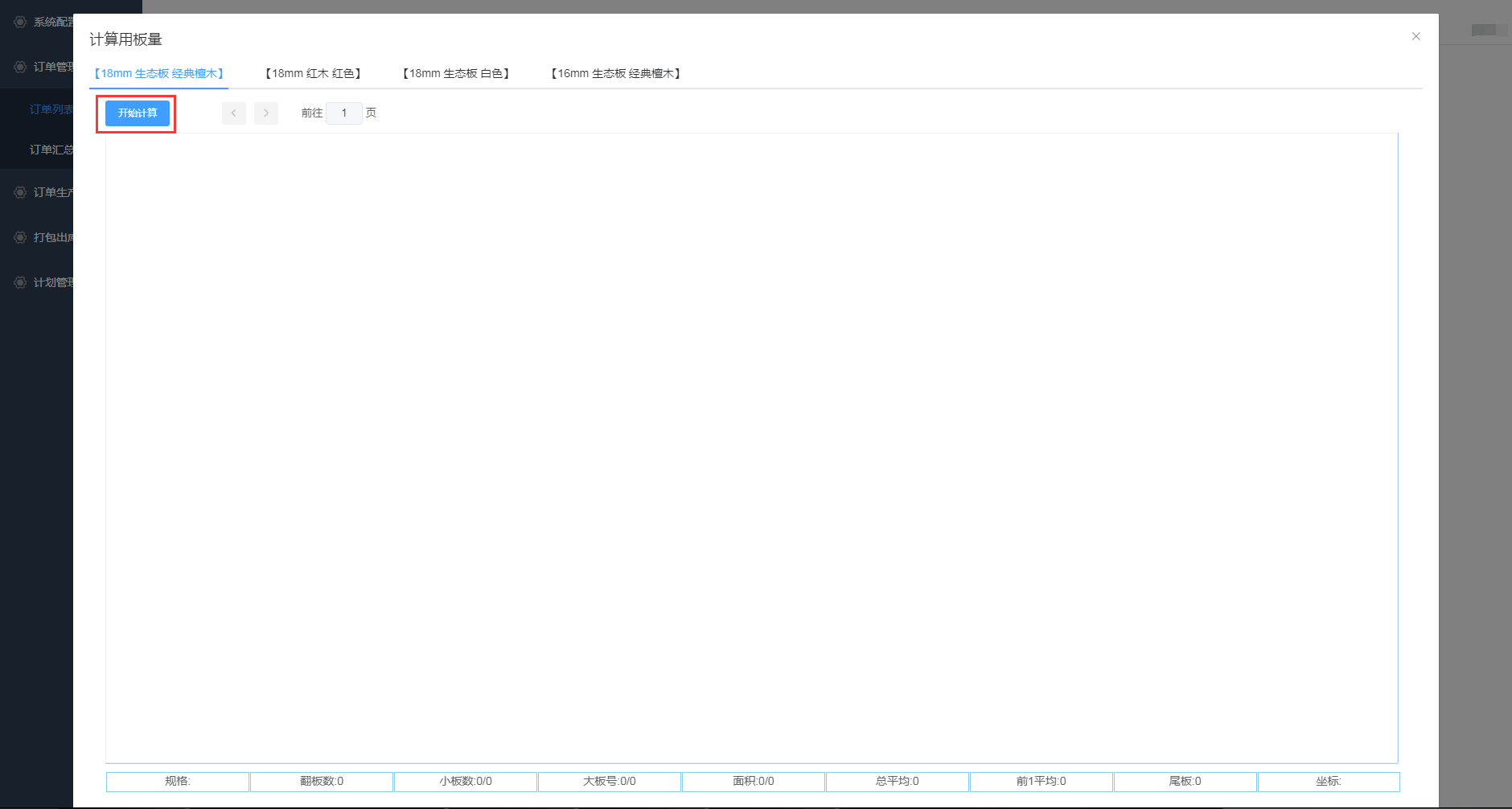Switch to the 18mm 红木 红色 tab
1512x809 pixels.
313,73
